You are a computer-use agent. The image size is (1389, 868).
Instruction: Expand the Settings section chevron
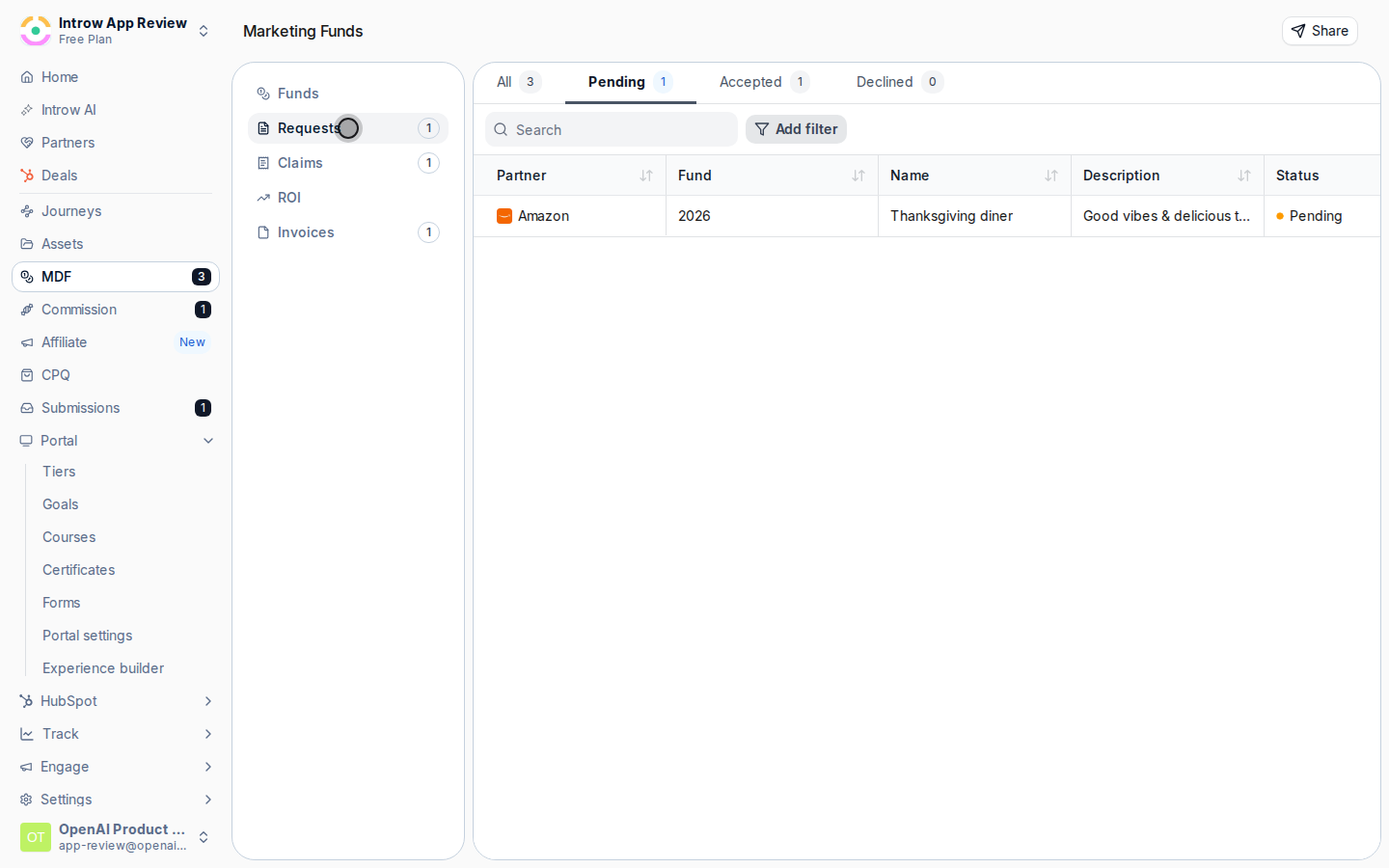pos(208,800)
